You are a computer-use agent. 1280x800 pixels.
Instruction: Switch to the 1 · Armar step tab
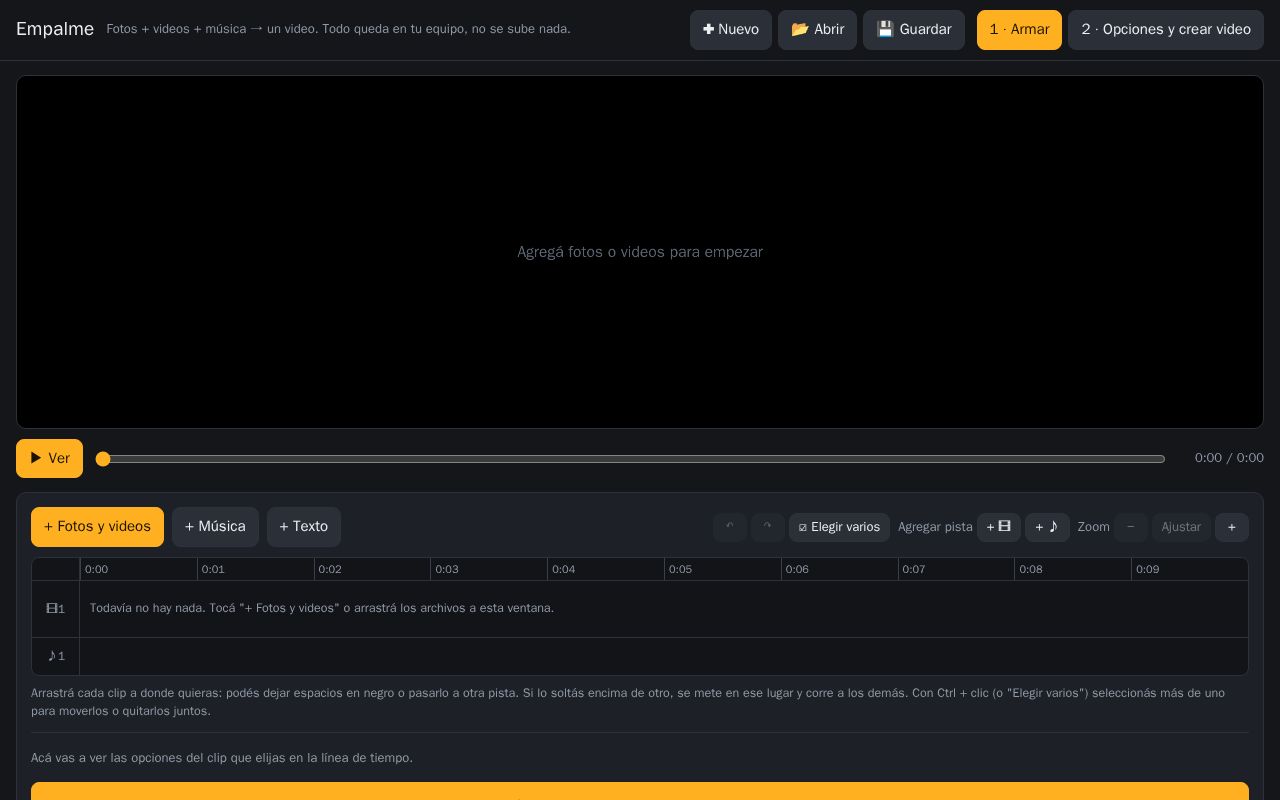(x=1019, y=30)
